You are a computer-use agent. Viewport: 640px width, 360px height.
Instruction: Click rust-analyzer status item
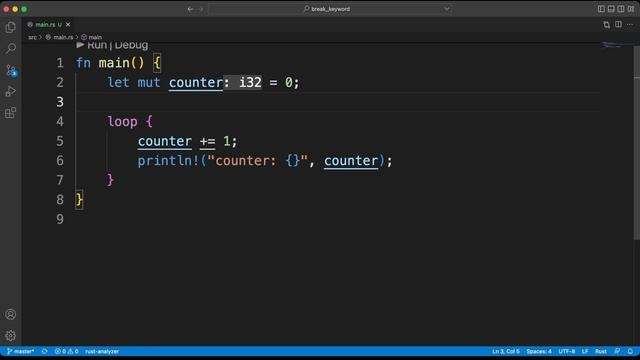102,351
